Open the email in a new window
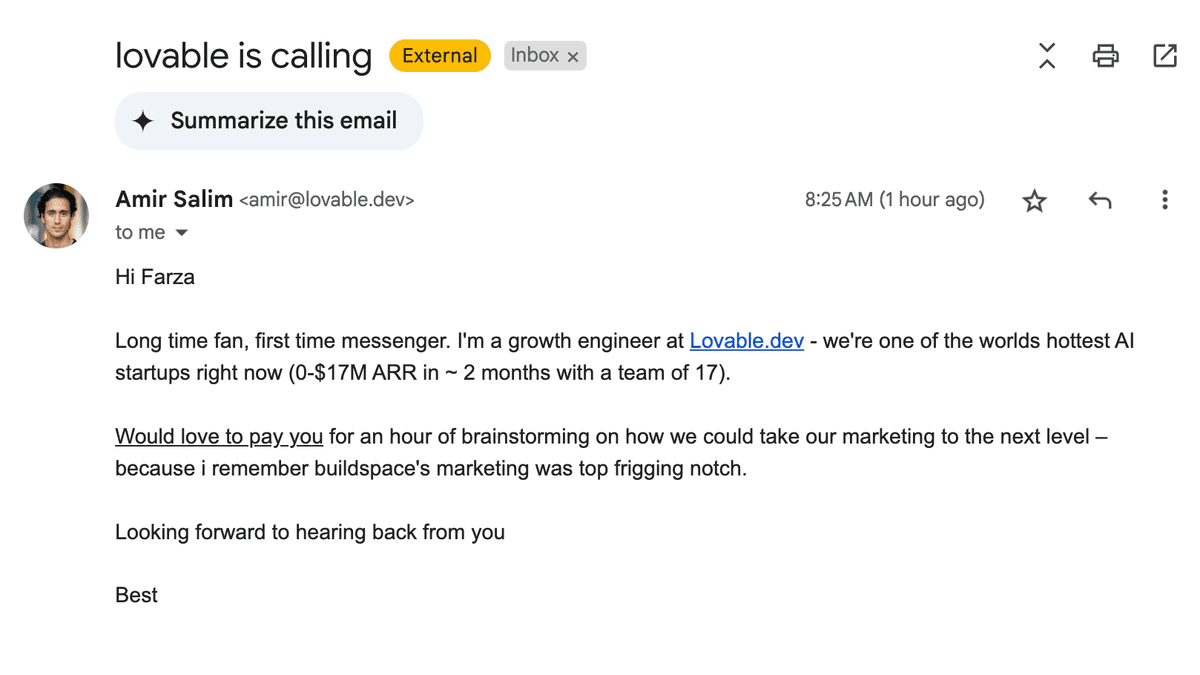 (1165, 56)
